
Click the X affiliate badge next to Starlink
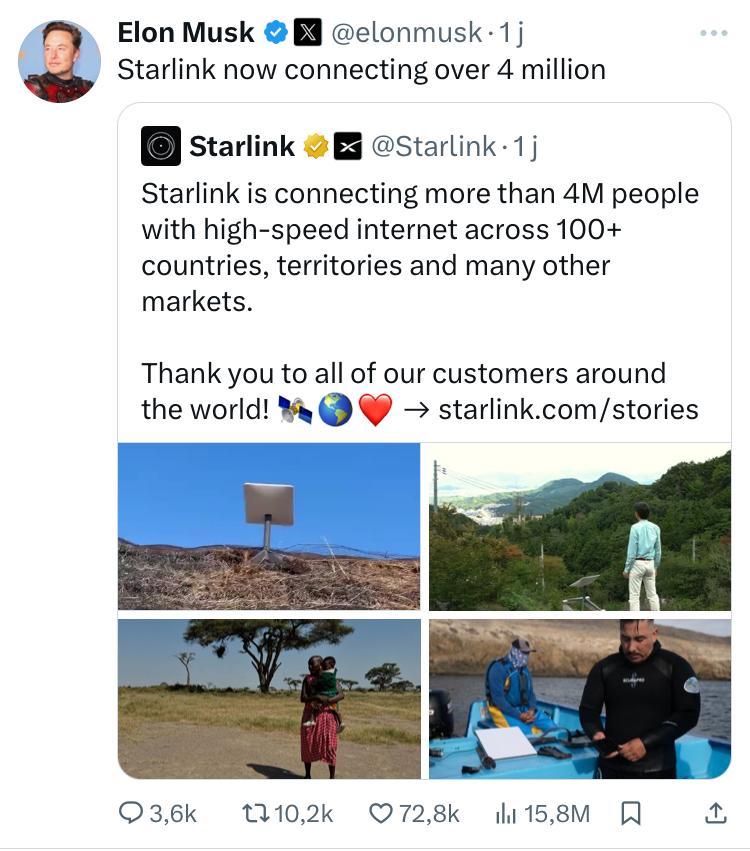347,146
